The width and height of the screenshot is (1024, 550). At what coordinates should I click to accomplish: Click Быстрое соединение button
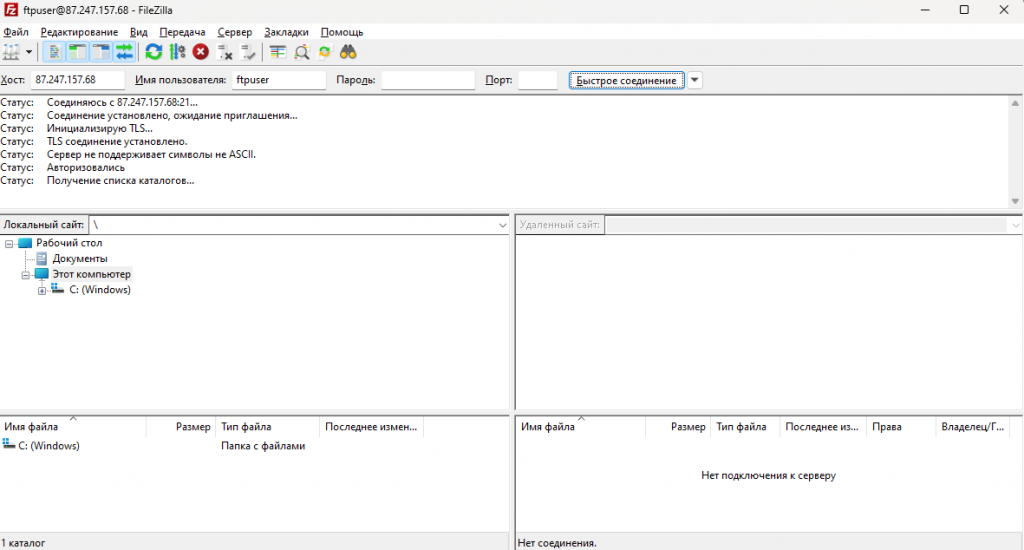626,80
